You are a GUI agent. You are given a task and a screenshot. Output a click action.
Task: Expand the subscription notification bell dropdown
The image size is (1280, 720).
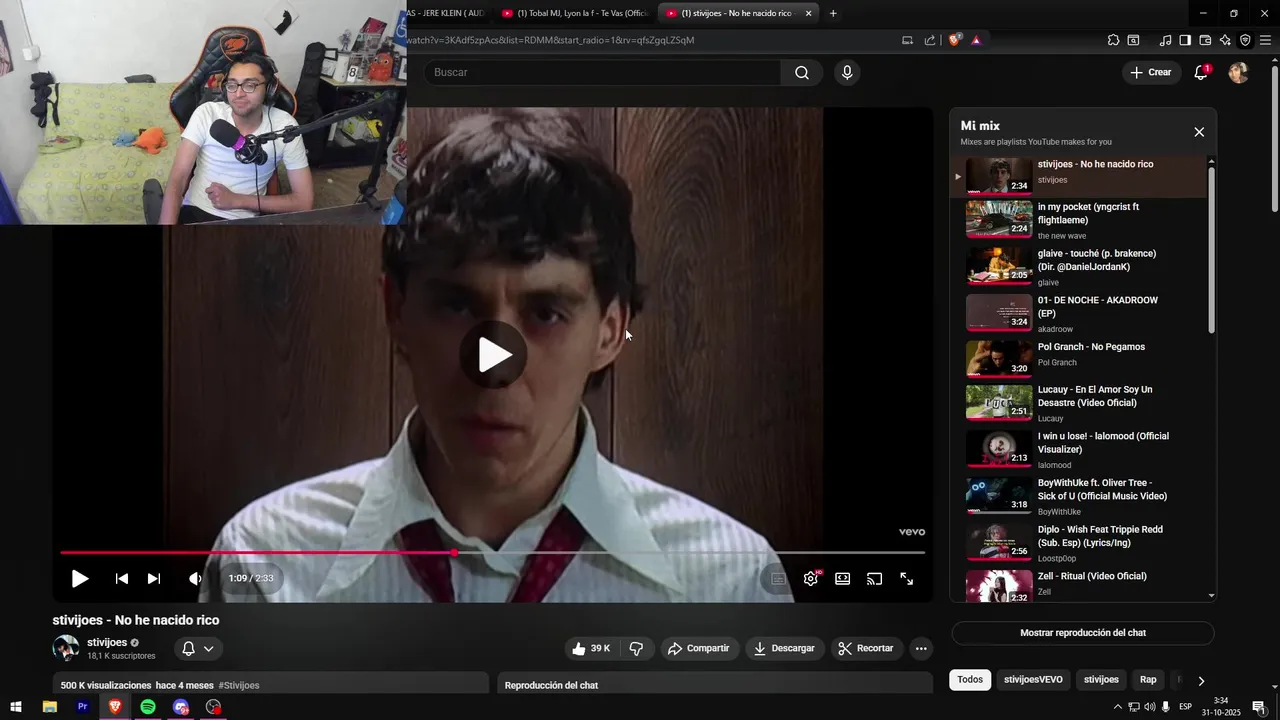[x=197, y=649]
